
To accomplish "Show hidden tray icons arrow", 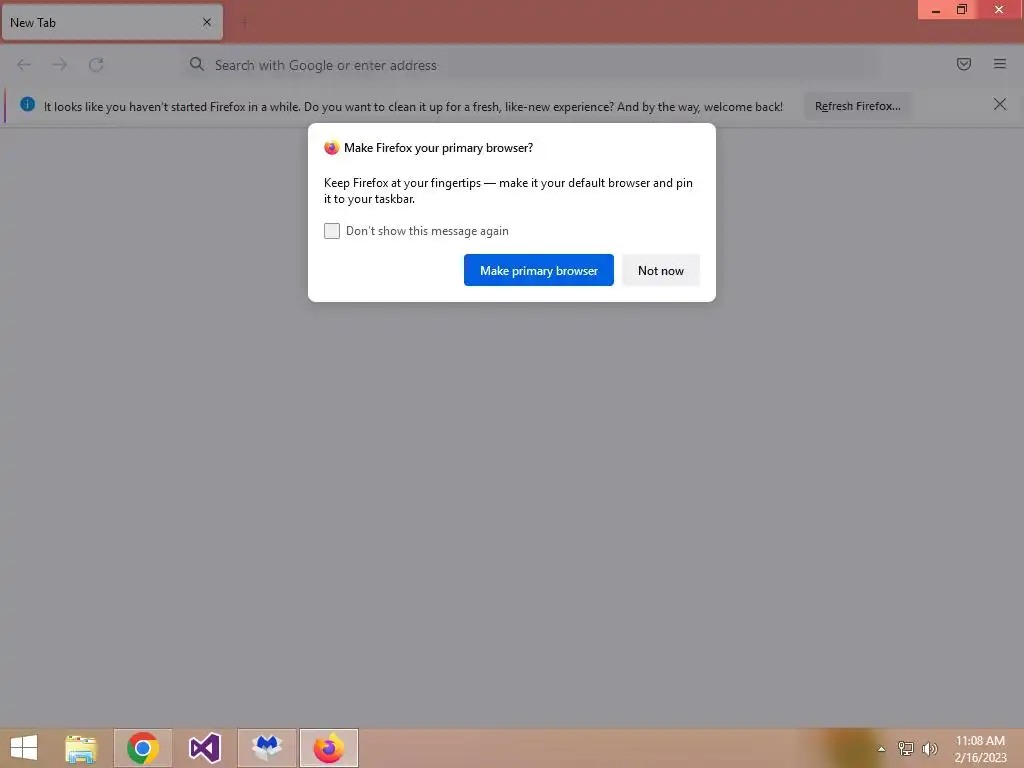I will [x=881, y=749].
